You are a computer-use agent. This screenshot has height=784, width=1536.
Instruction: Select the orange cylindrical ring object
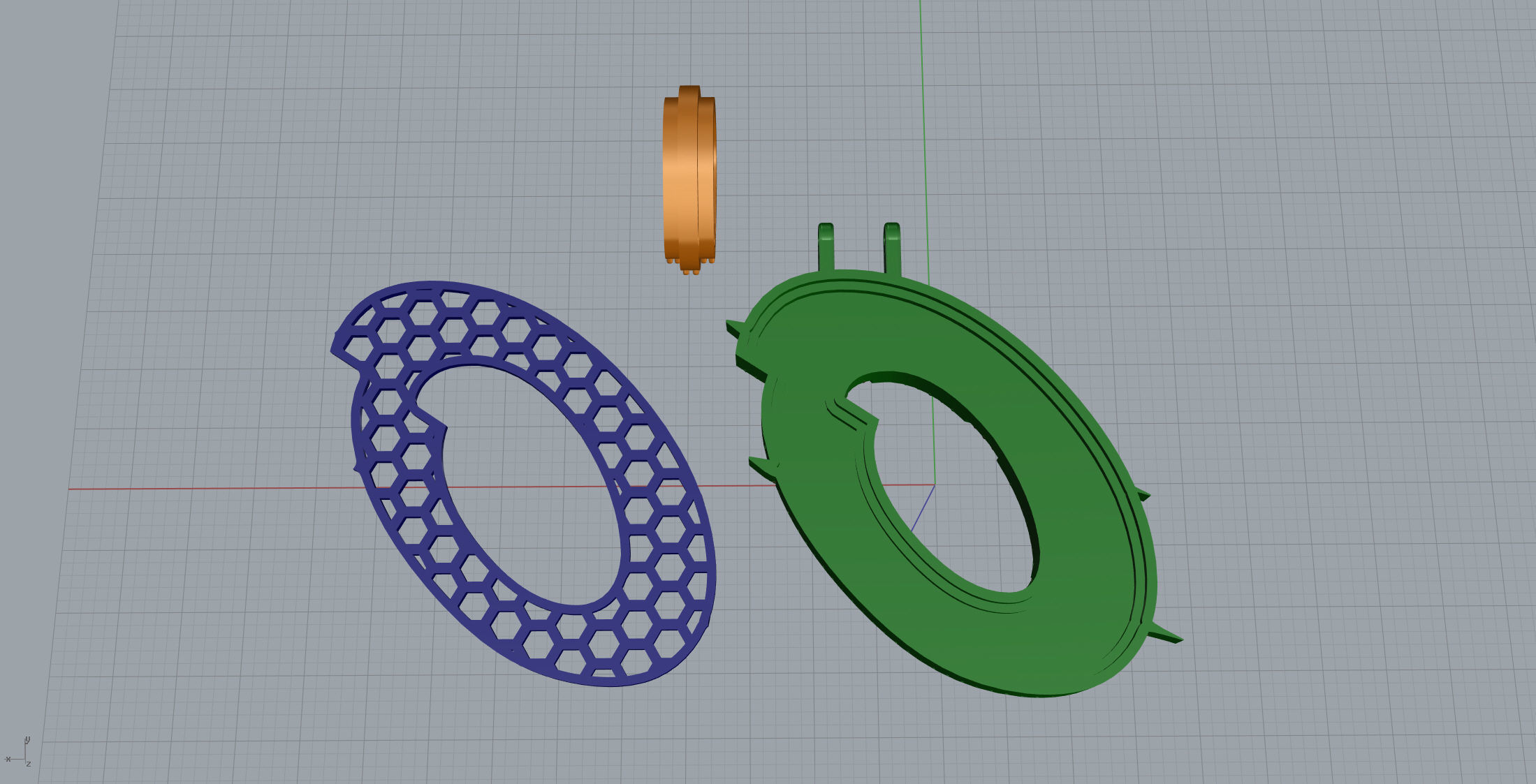[689, 180]
